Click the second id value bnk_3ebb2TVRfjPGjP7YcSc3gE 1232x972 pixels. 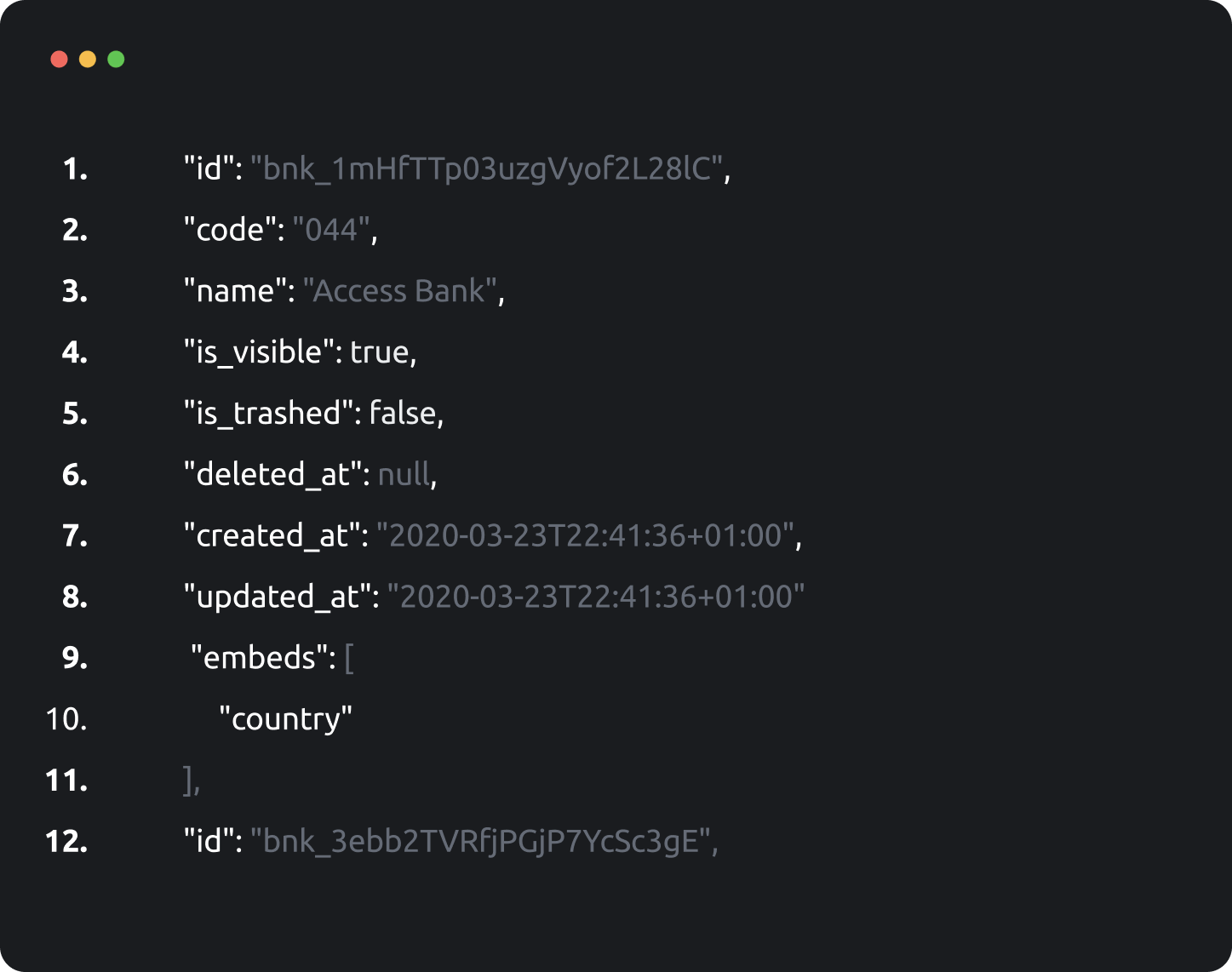coord(480,842)
